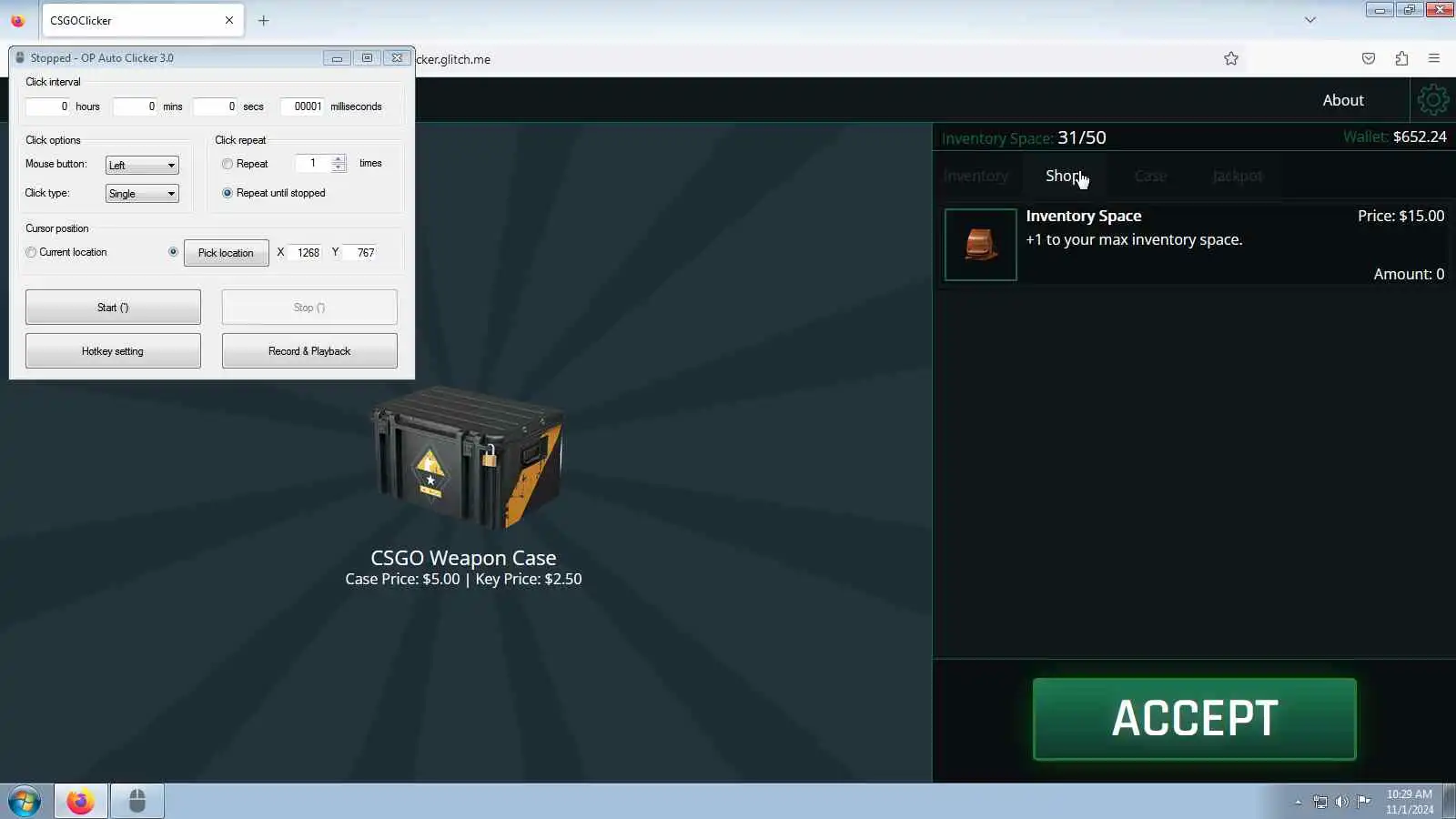Click the Stop button in Auto Clicker
Viewport: 1456px width, 819px height.
click(309, 308)
